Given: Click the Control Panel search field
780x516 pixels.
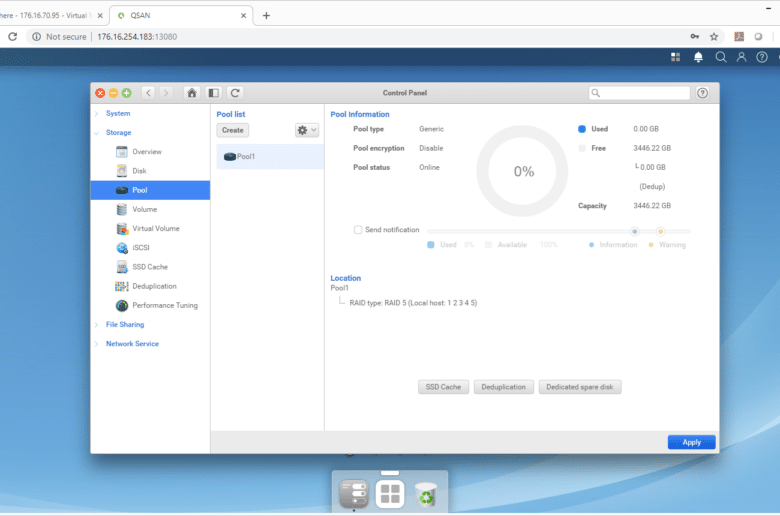Looking at the screenshot, I should 640,93.
